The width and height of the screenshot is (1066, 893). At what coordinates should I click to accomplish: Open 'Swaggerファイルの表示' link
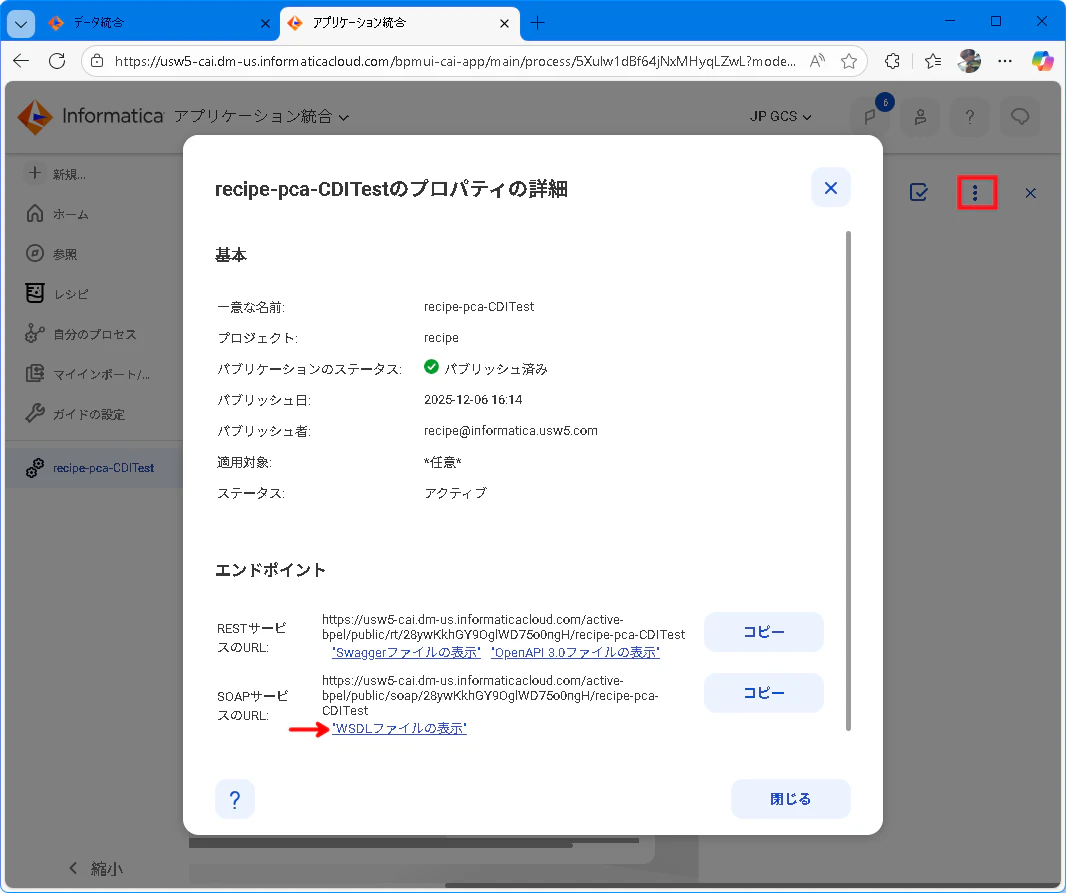coord(406,653)
